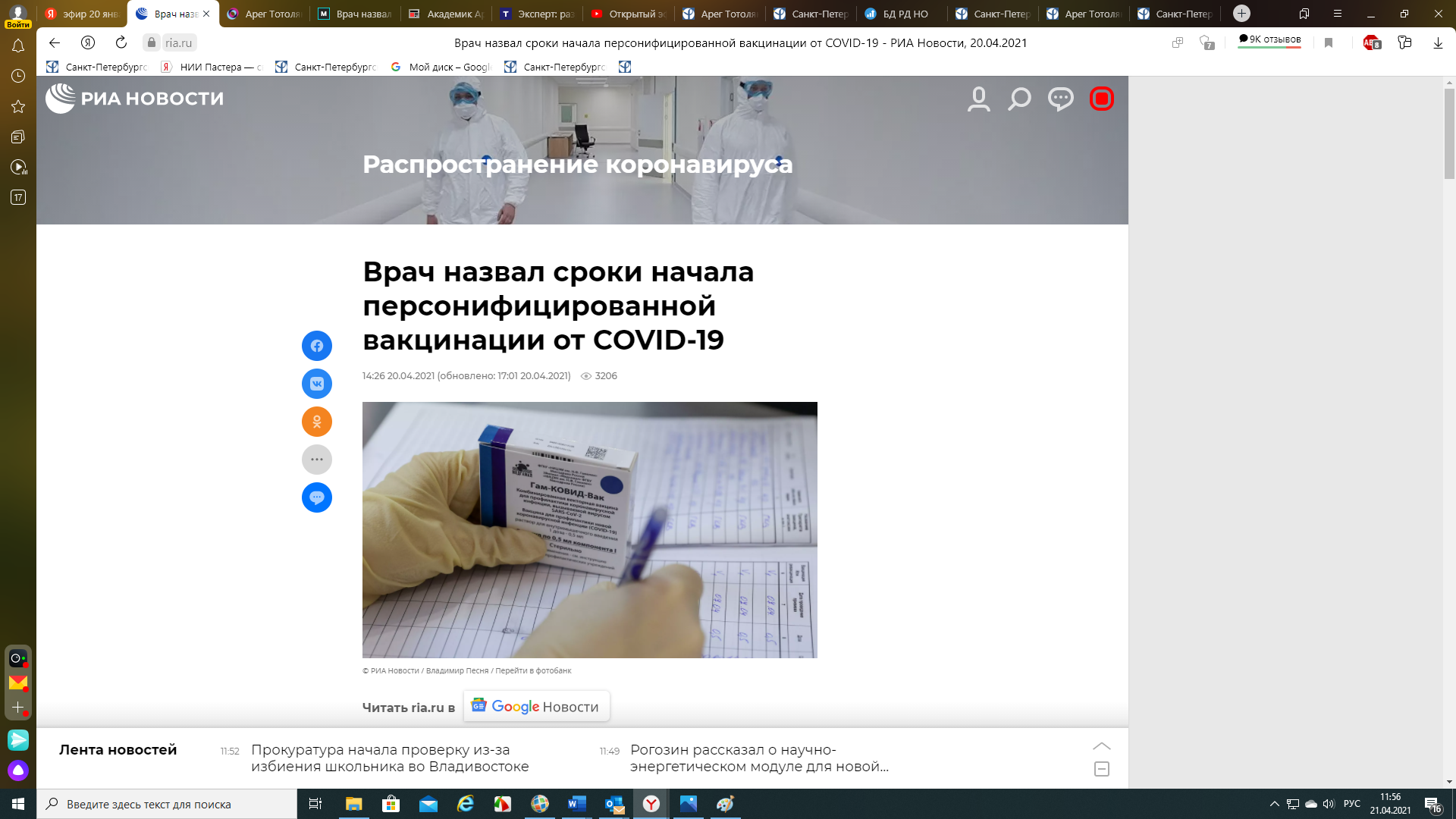Image resolution: width=1456 pixels, height=819 pixels.
Task: Open Google Новости button
Action: (x=537, y=707)
